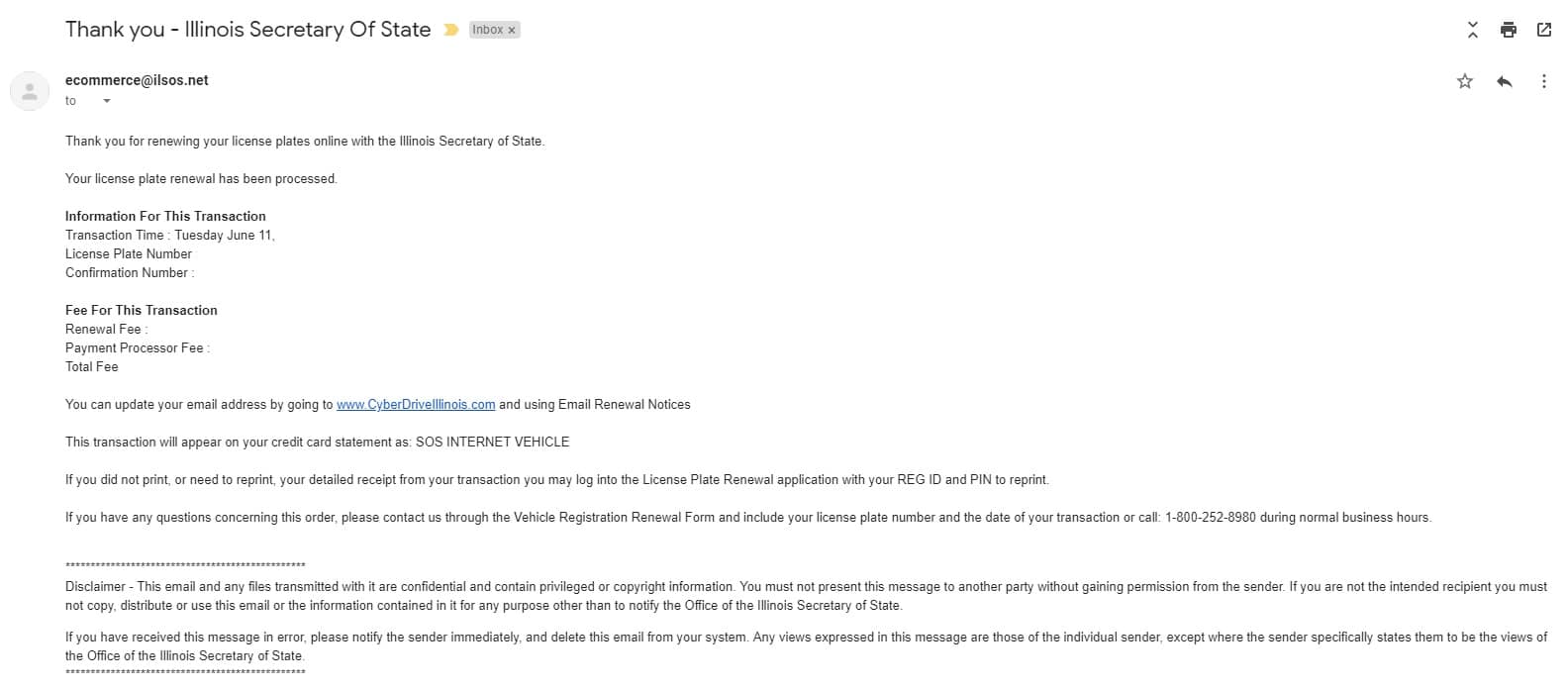Screen dimensions: 1568x690
Task: Click the "Fee For This Transaction" heading
Action: pos(142,310)
